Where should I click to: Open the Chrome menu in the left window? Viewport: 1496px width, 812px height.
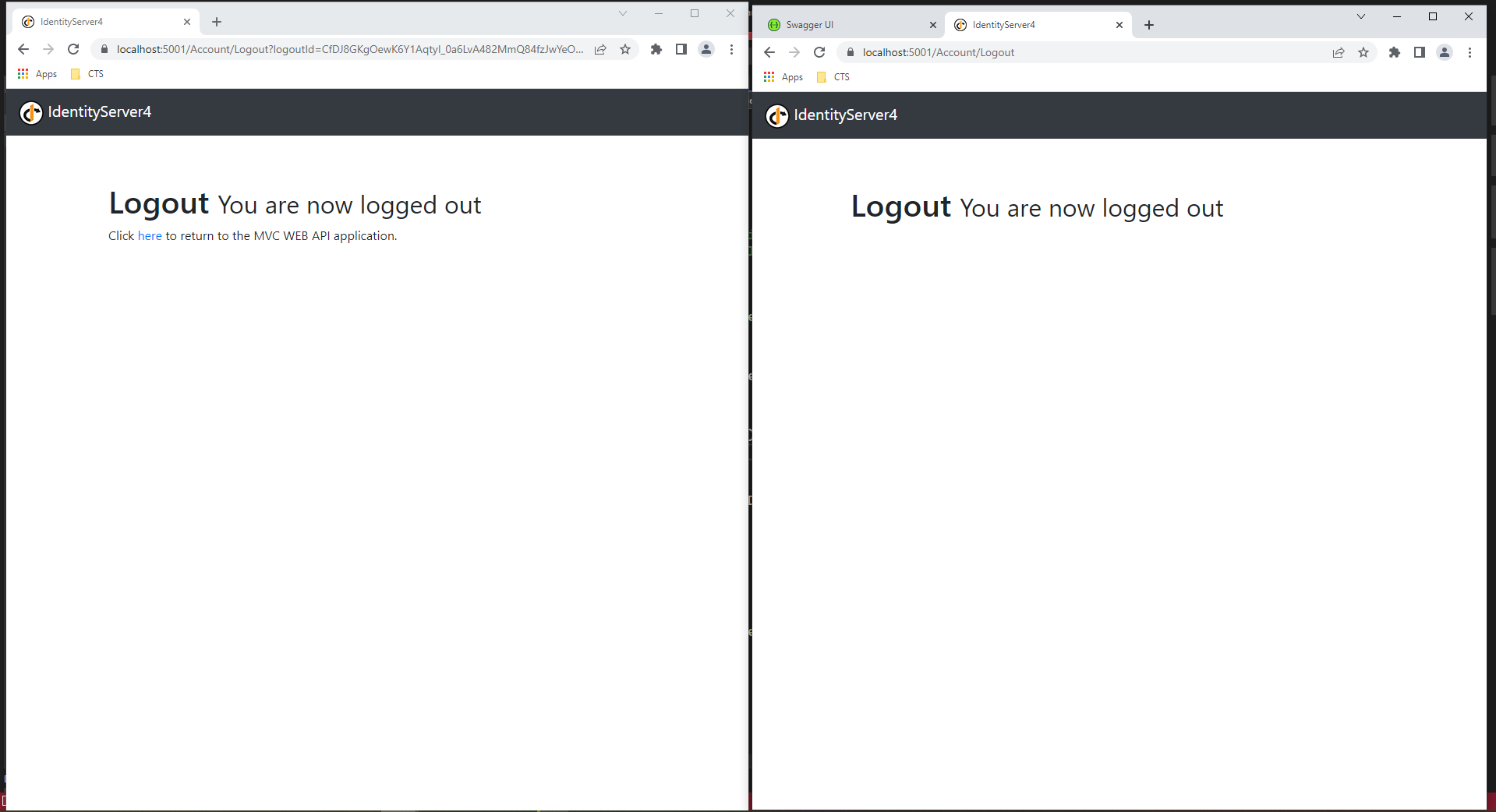point(731,49)
